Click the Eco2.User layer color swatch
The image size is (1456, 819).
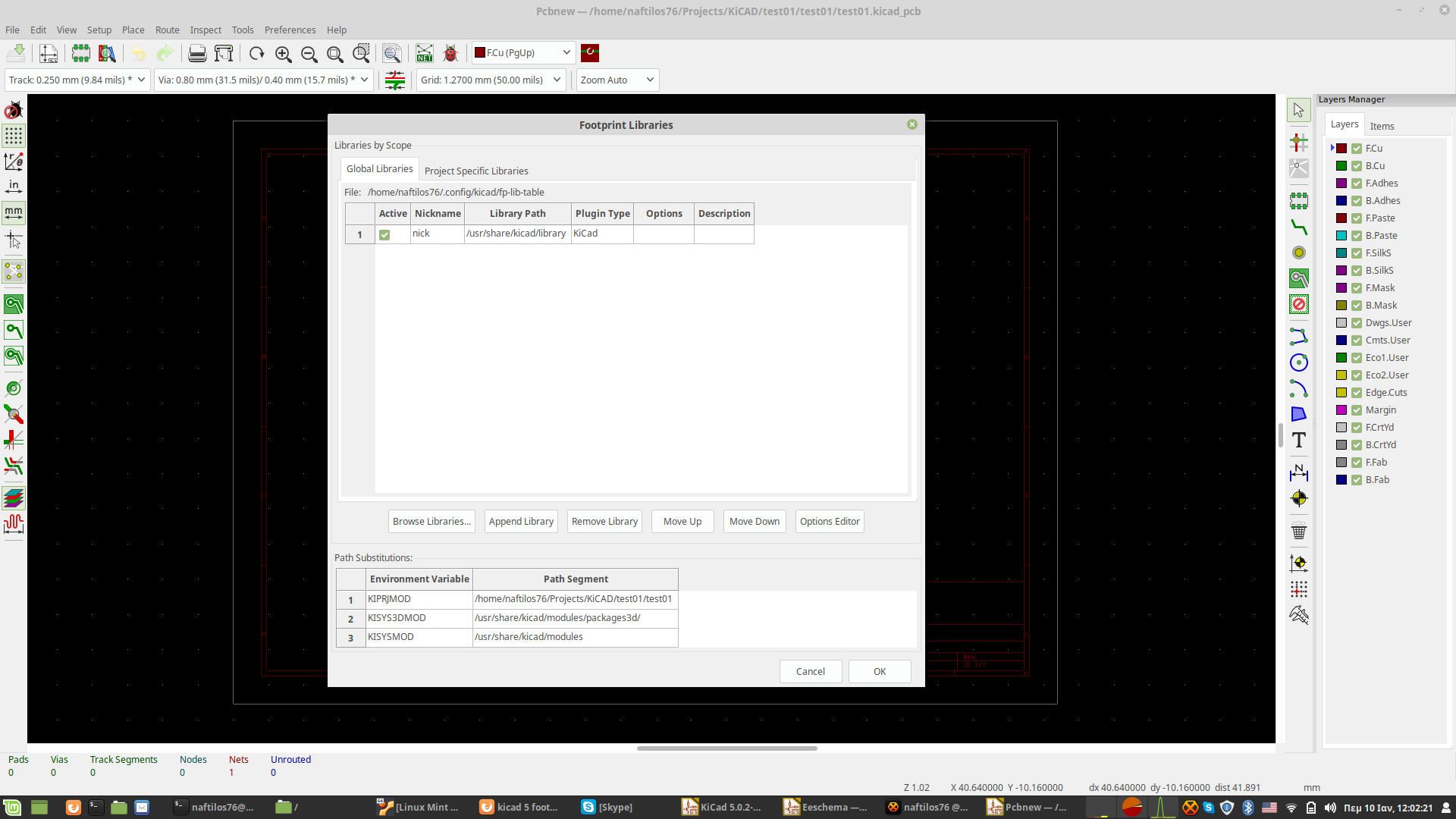pos(1341,375)
